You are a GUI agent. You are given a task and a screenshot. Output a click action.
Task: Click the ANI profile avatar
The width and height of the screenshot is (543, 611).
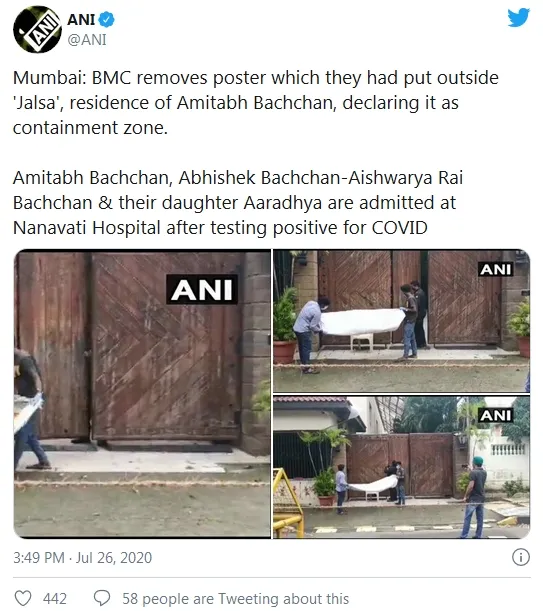[x=37, y=29]
